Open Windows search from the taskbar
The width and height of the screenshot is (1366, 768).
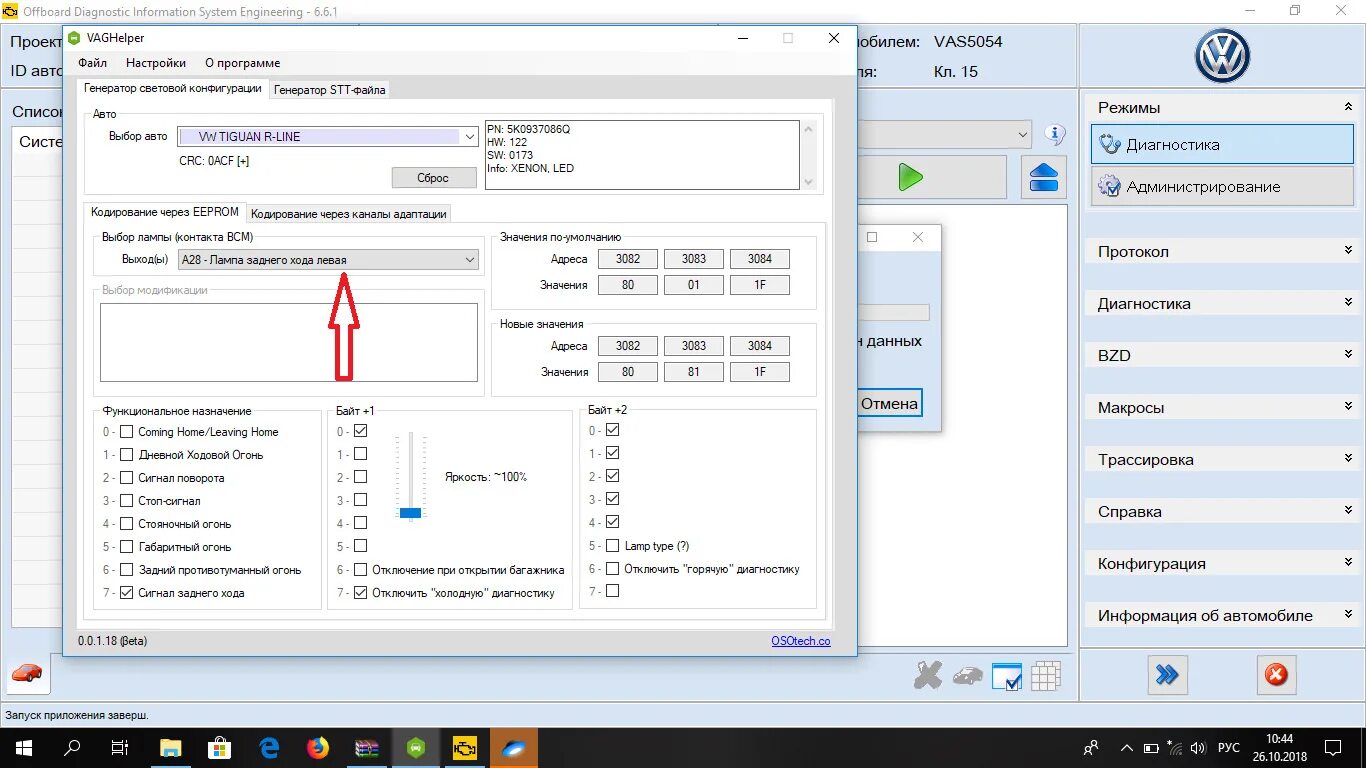coord(72,747)
